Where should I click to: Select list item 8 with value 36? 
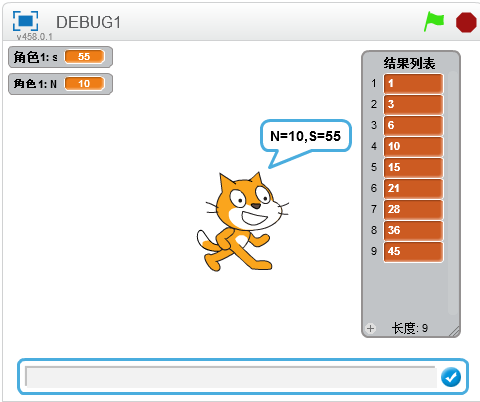click(413, 230)
